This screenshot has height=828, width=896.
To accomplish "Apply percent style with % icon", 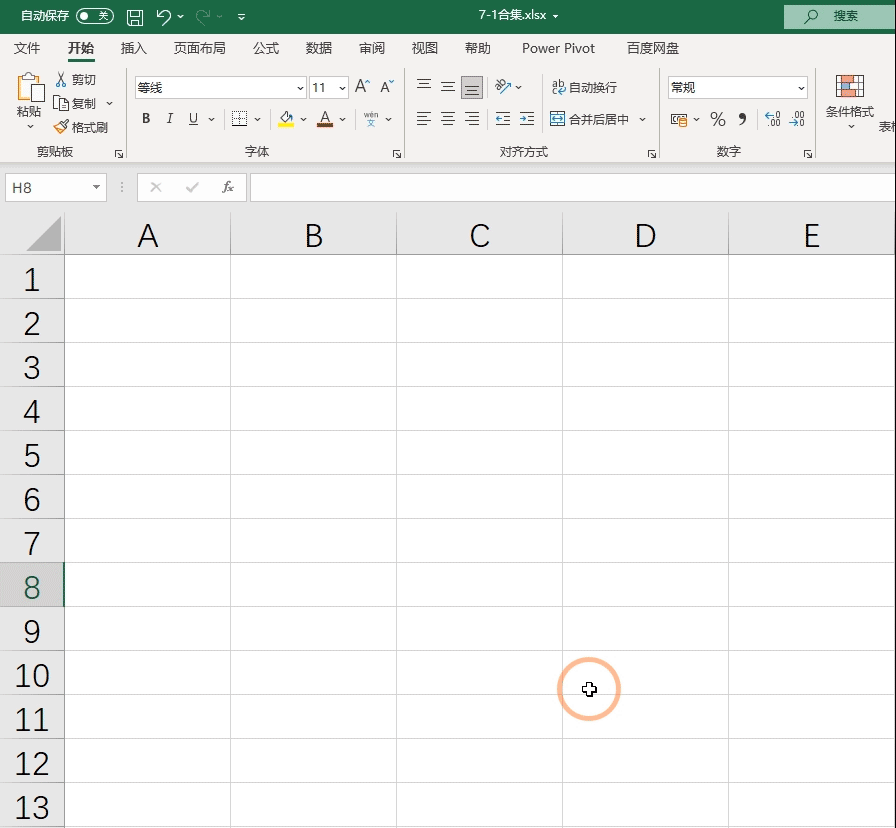I will tap(718, 119).
